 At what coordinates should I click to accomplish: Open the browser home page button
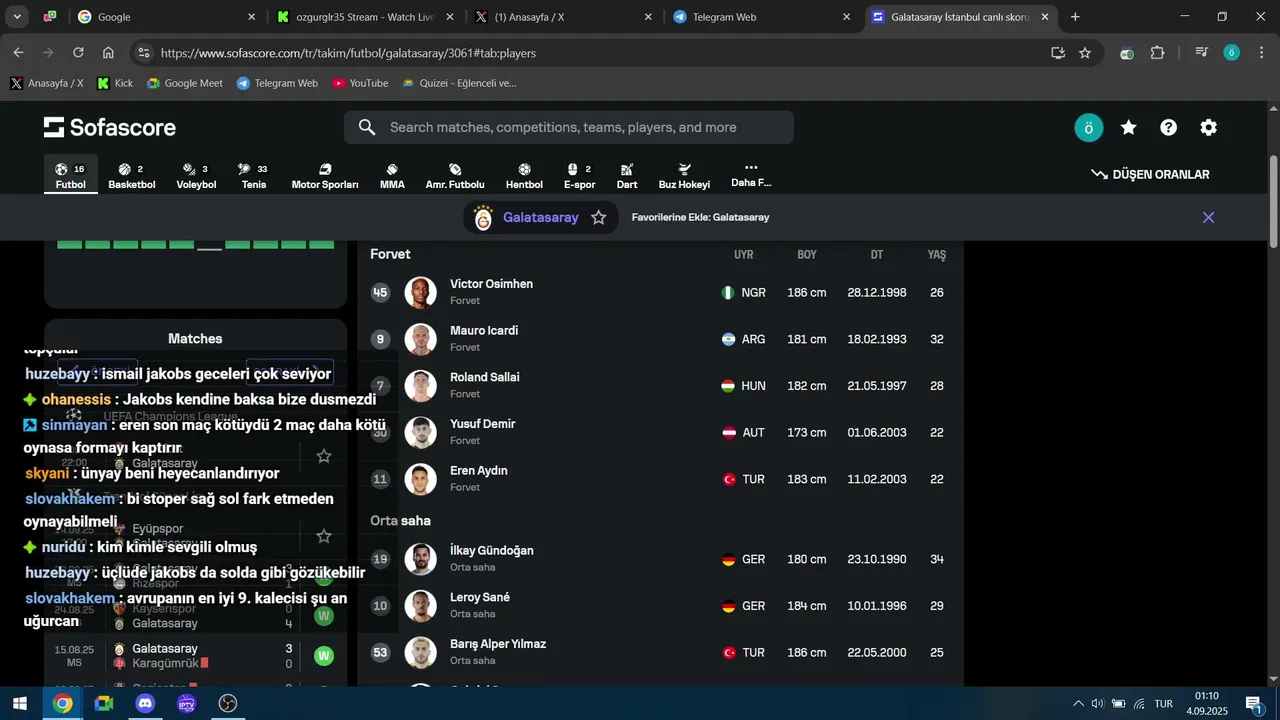point(108,53)
